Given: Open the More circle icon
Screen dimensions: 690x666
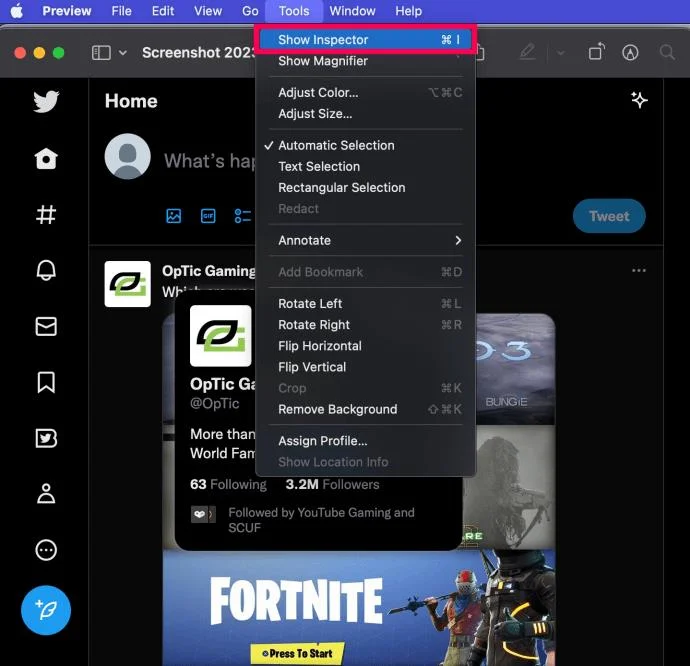Looking at the screenshot, I should point(46,550).
